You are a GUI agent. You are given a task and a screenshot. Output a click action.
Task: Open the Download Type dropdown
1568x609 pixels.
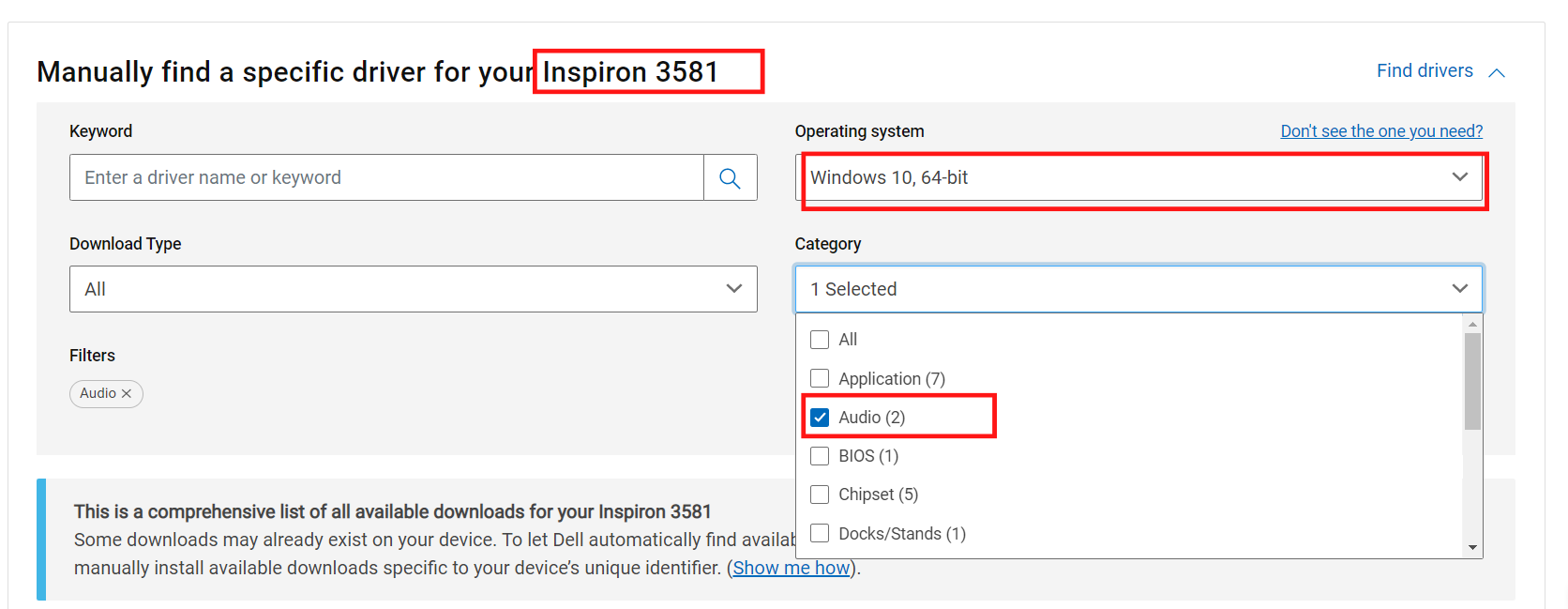pos(414,289)
